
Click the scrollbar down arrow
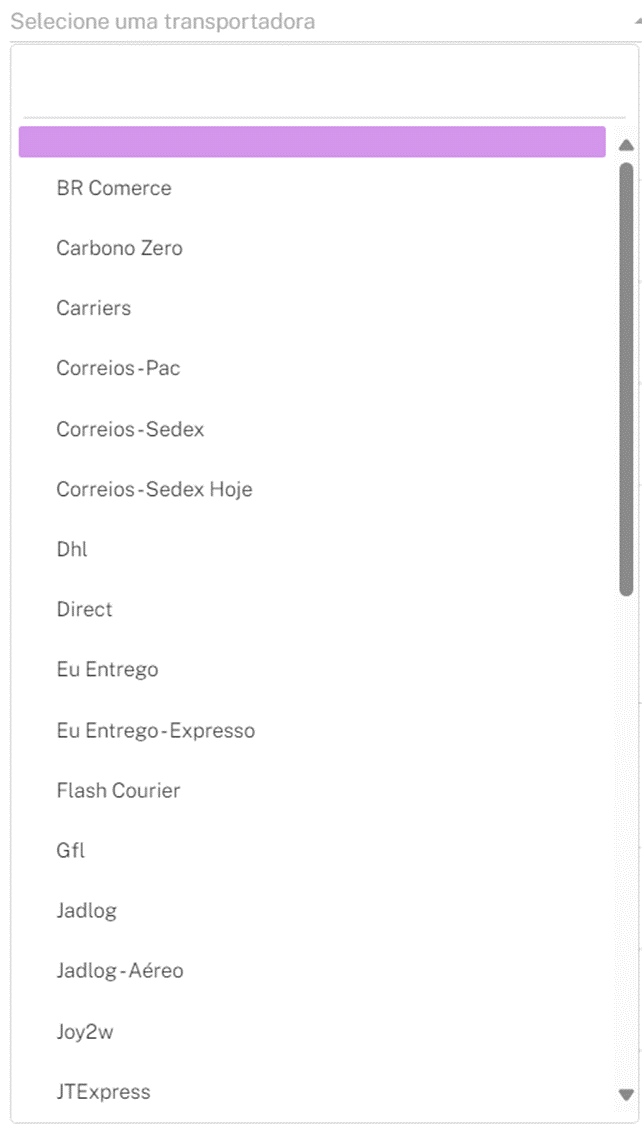pyautogui.click(x=627, y=1094)
